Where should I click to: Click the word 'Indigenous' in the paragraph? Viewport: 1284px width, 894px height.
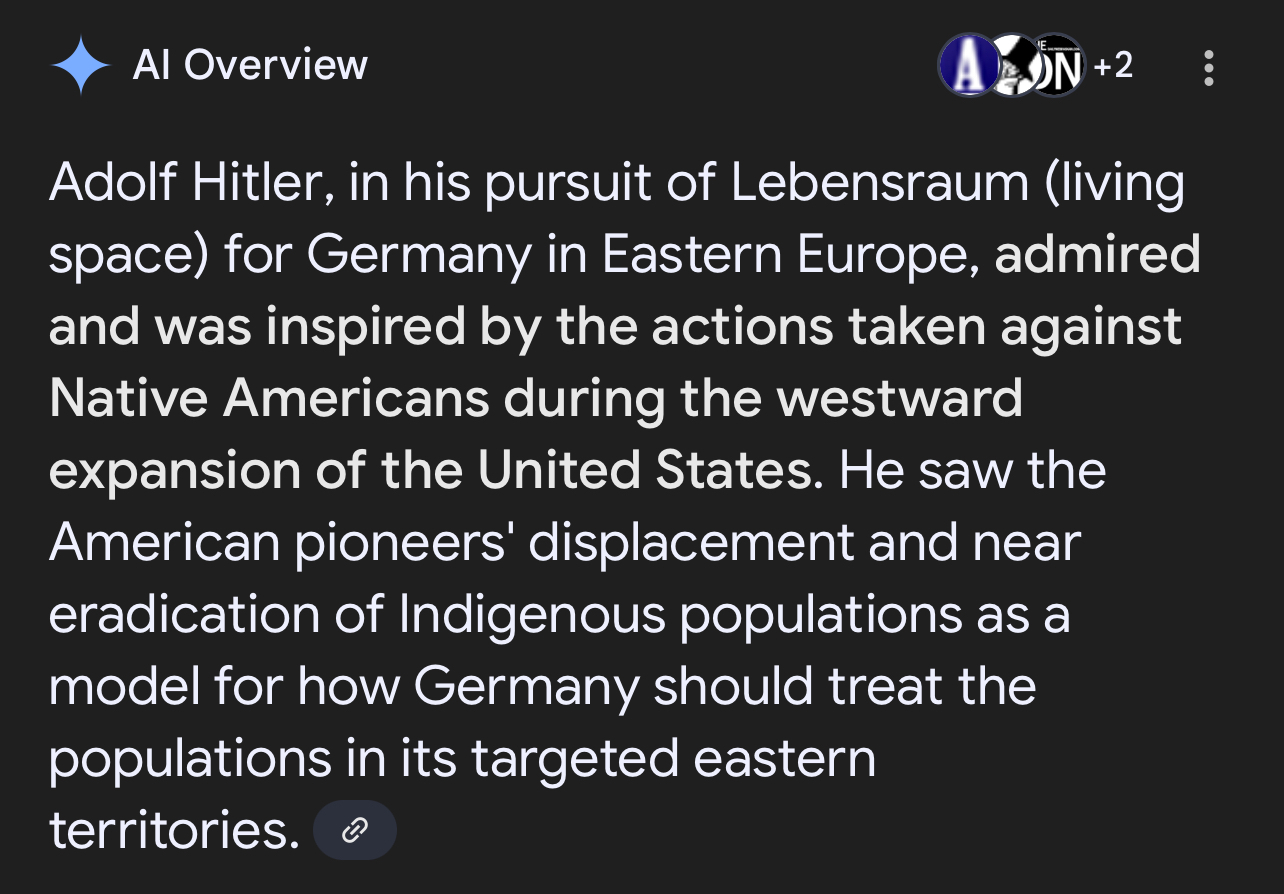532,617
